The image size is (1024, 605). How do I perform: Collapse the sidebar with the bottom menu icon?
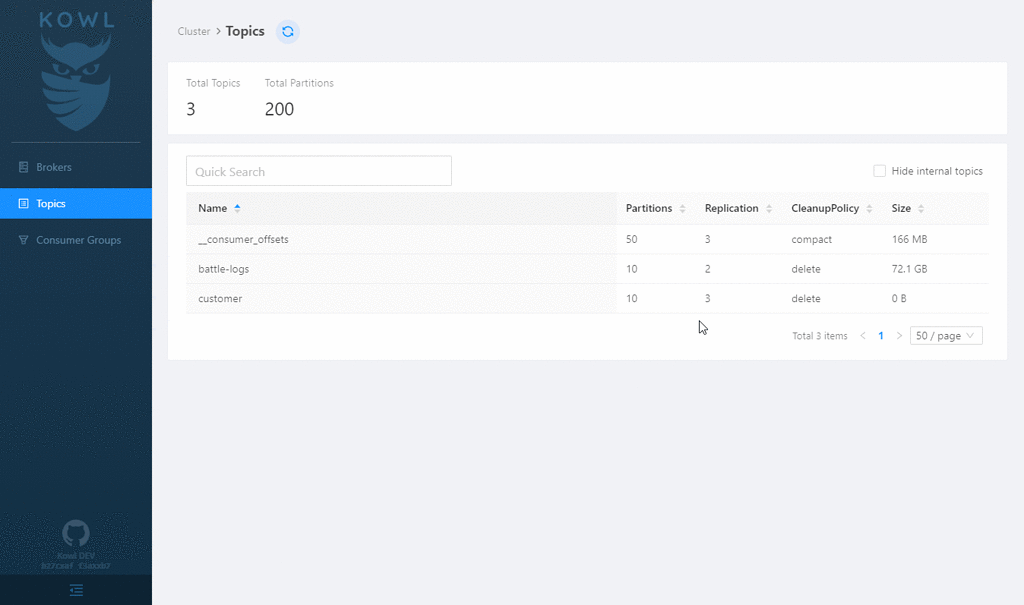coord(76,590)
